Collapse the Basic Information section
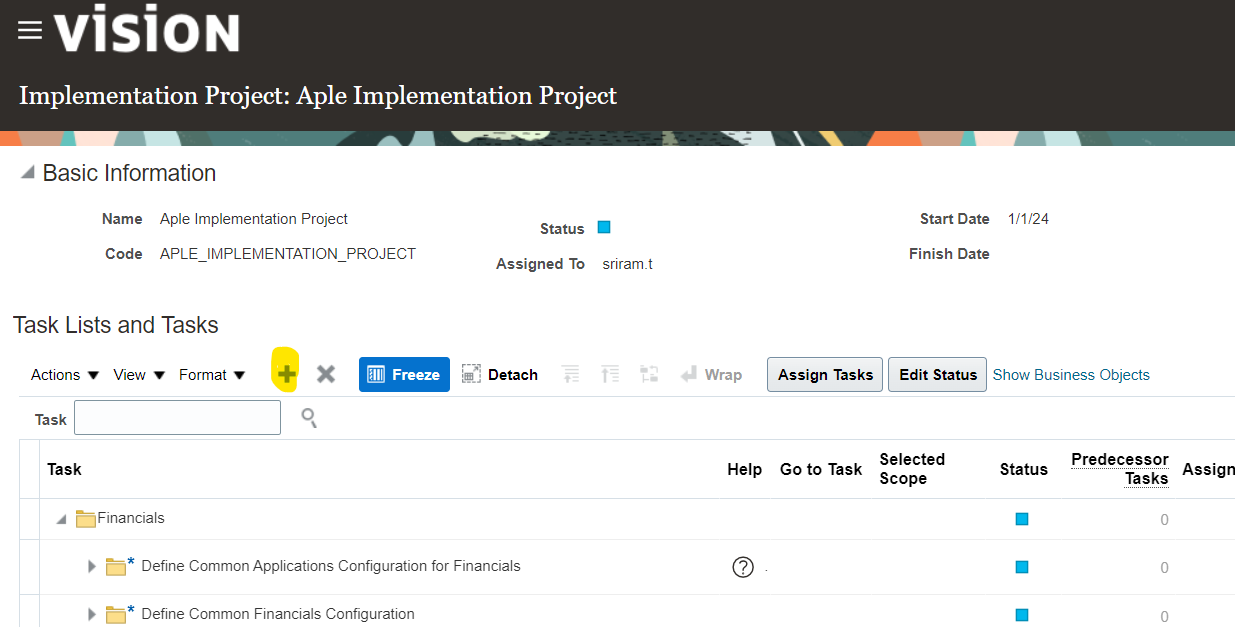1235x627 pixels. tap(27, 173)
